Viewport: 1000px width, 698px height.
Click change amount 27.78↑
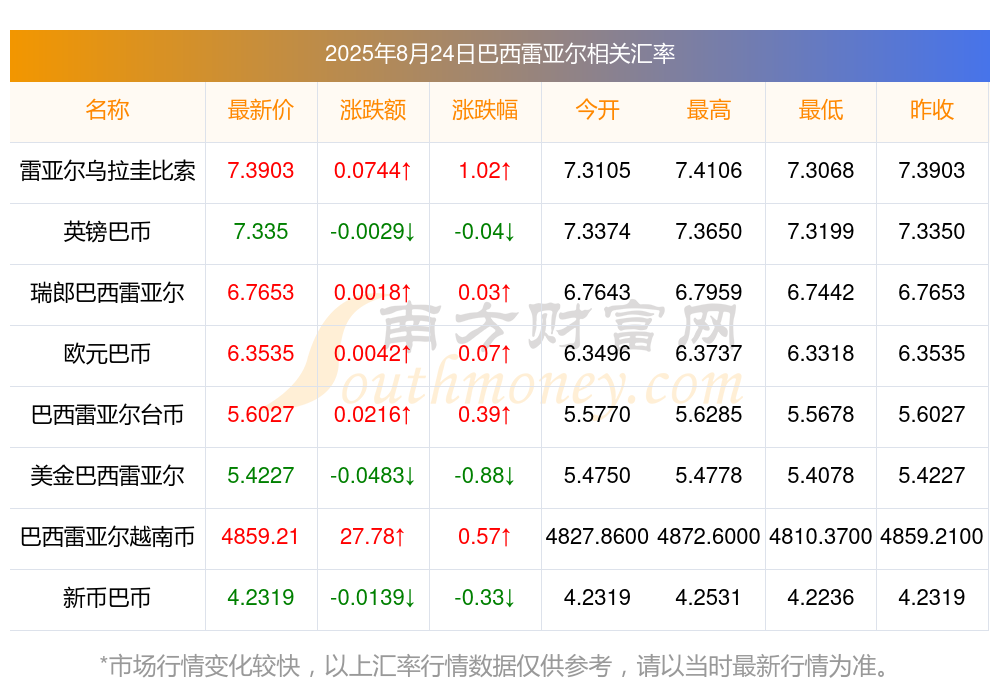(x=372, y=537)
